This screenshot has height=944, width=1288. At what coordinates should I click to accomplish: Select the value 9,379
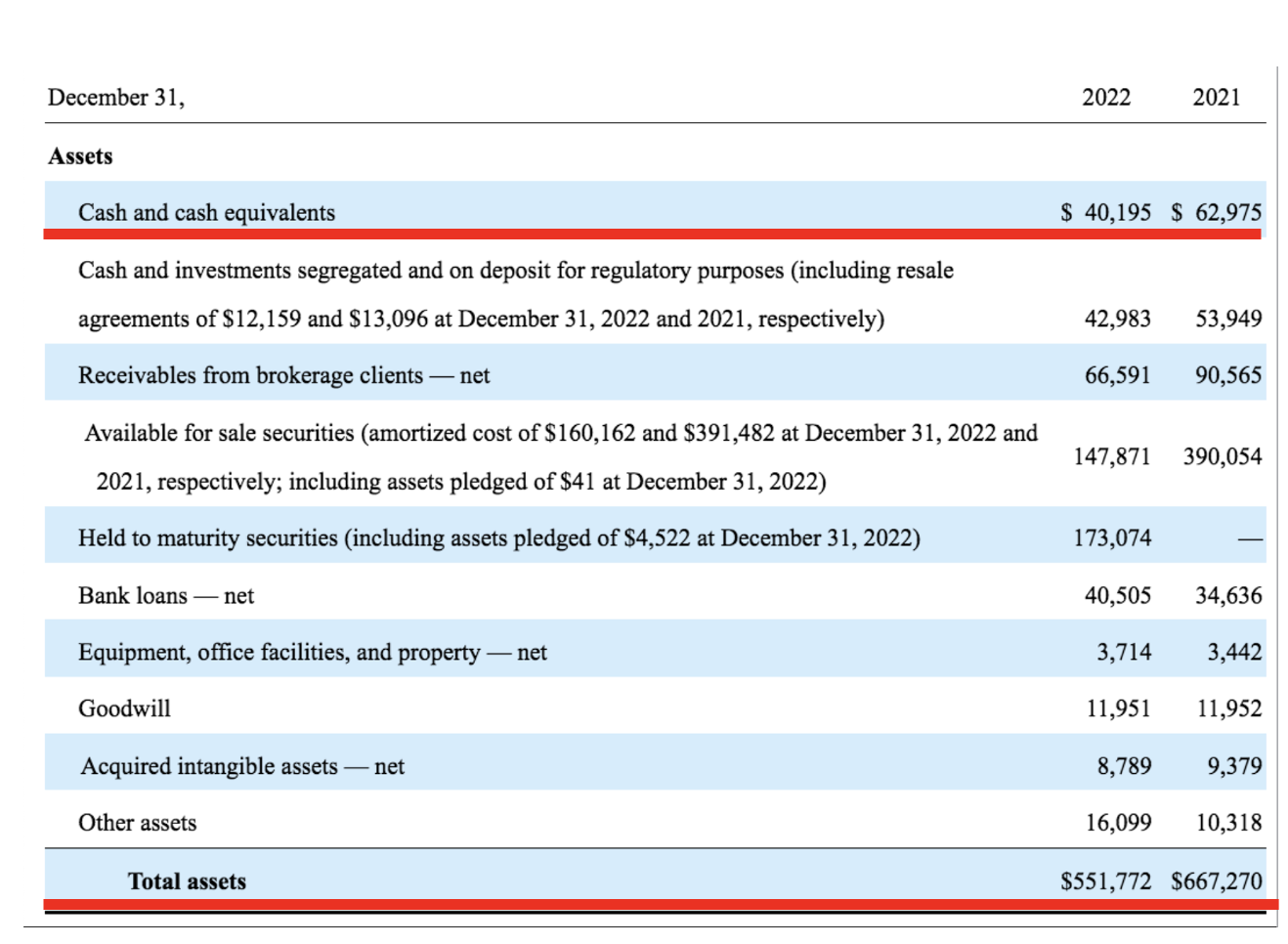click(x=1234, y=766)
